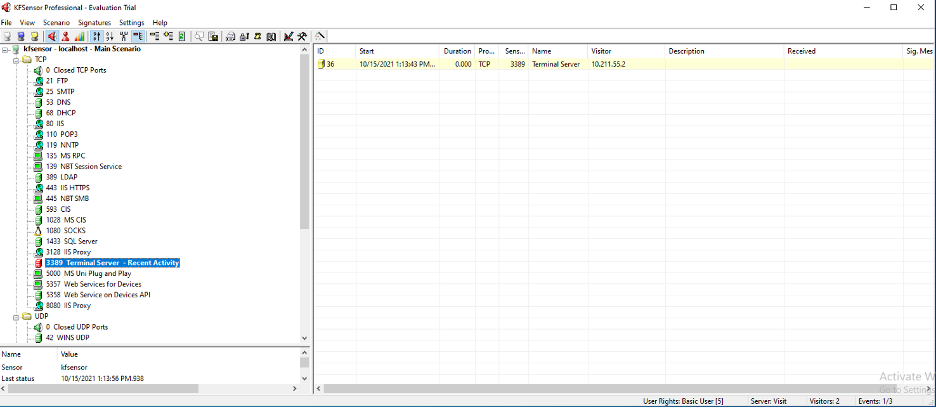The height and width of the screenshot is (408, 936).
Task: Click the Duration column header
Action: point(457,51)
